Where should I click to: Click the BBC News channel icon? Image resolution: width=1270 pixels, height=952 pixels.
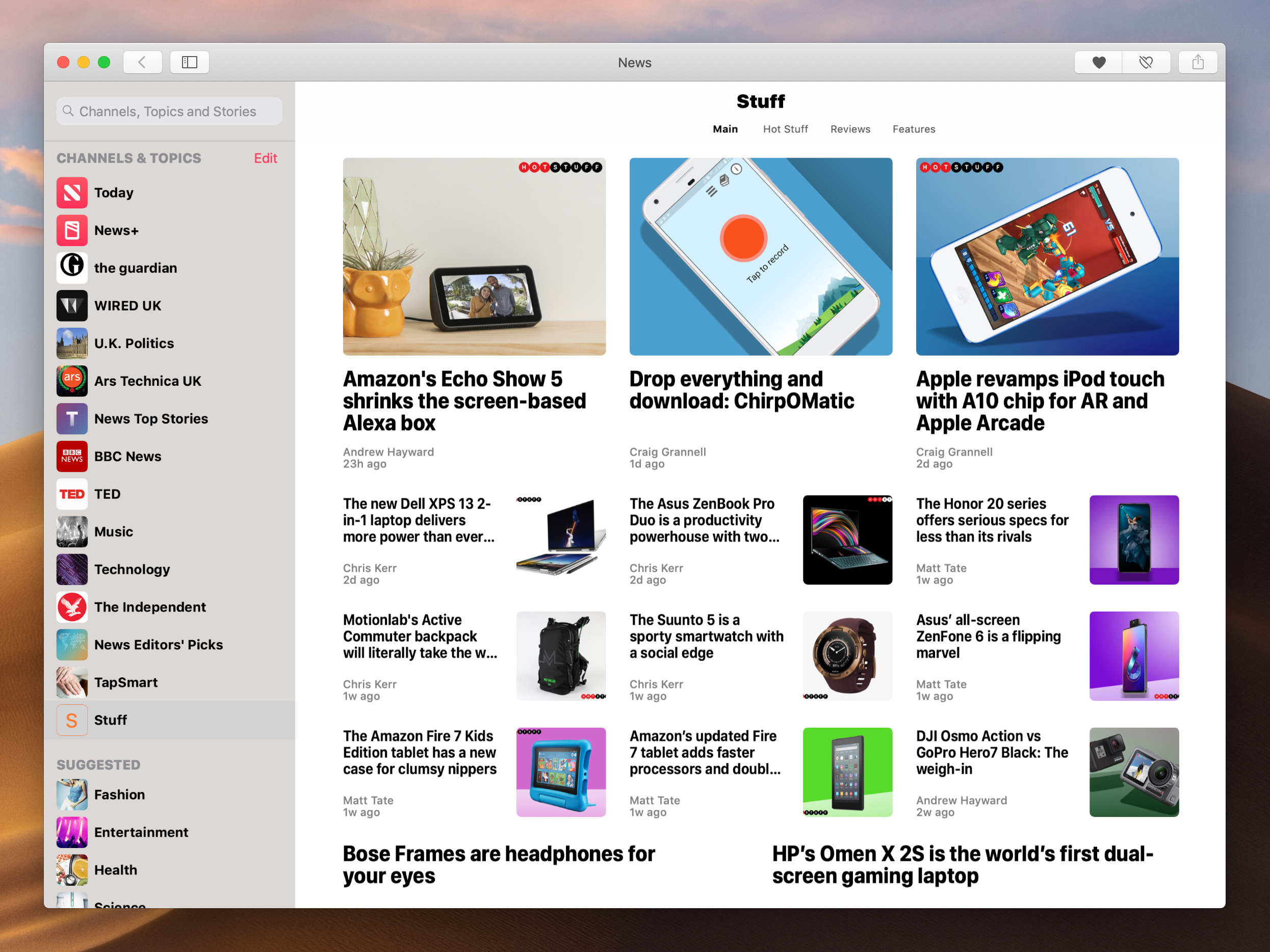(72, 456)
